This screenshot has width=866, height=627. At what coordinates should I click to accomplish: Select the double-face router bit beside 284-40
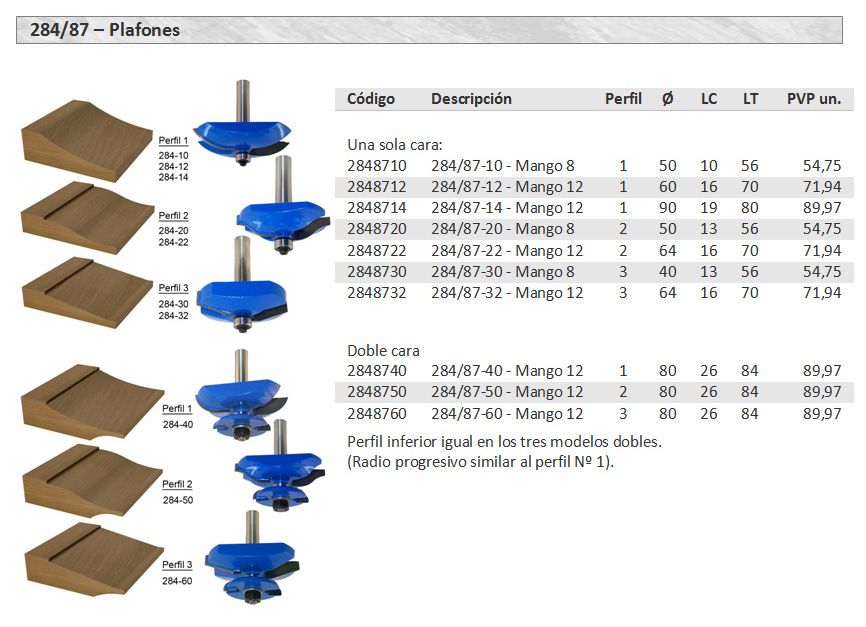[236, 399]
